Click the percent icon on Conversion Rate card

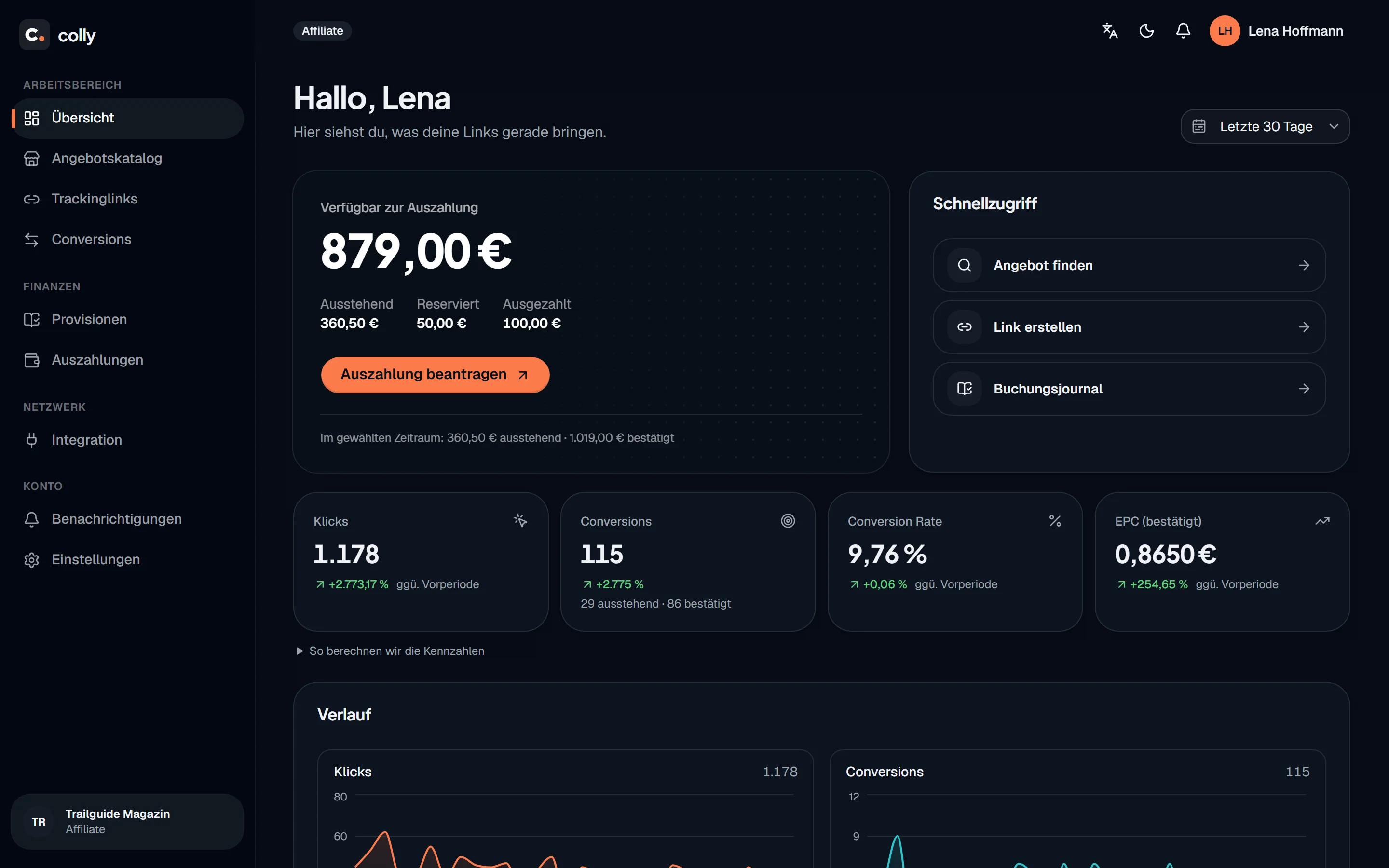[1055, 521]
